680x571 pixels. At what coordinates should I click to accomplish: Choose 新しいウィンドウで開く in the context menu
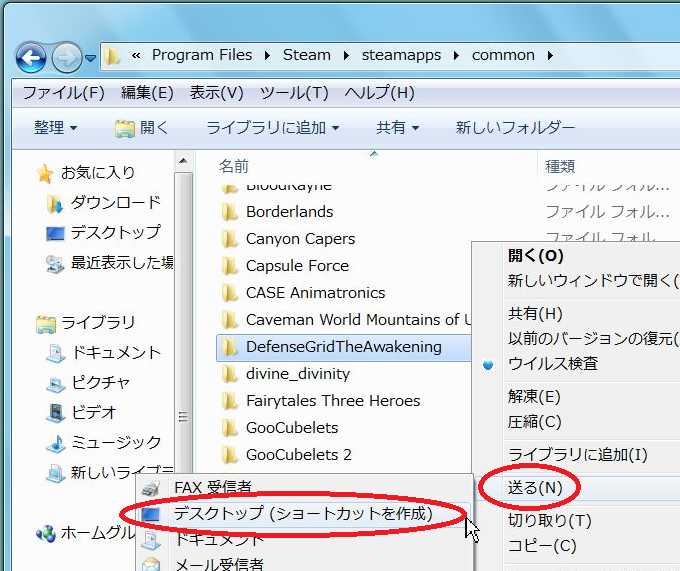593,281
